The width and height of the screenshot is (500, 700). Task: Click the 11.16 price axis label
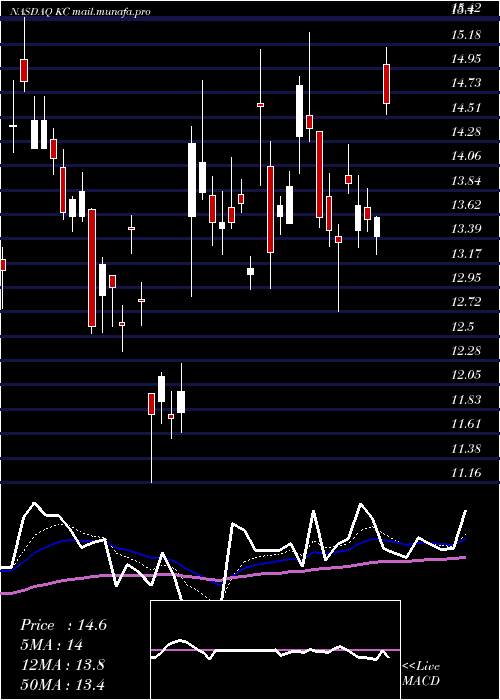point(467,473)
